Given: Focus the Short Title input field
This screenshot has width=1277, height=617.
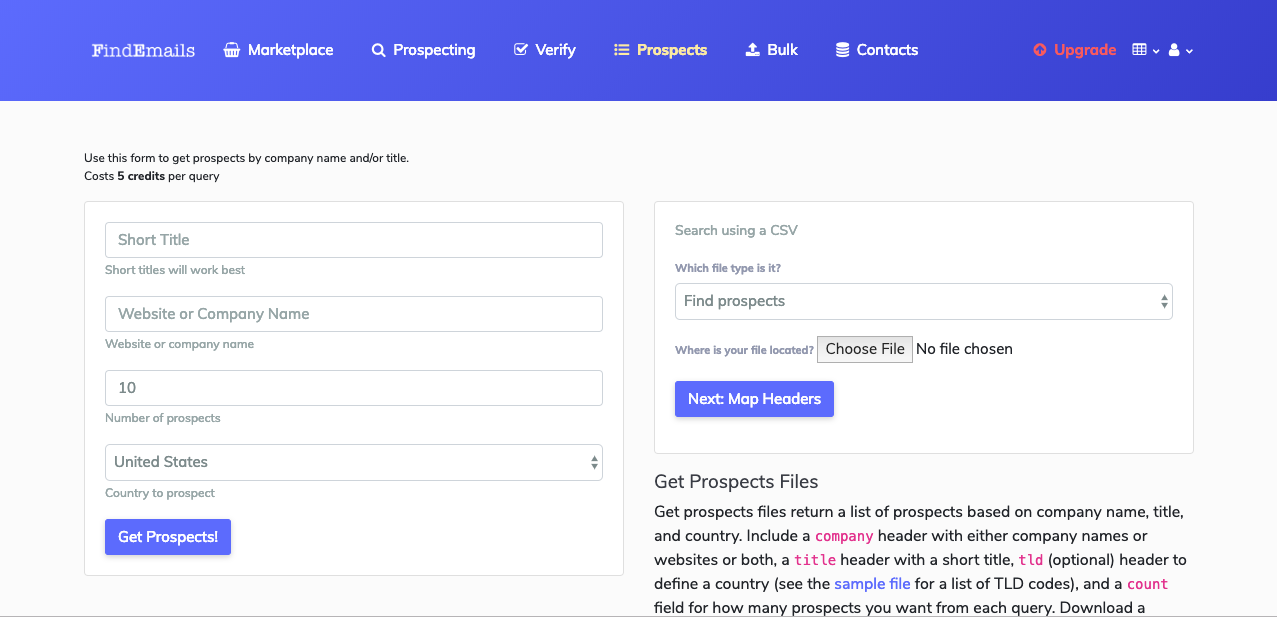Looking at the screenshot, I should (353, 240).
